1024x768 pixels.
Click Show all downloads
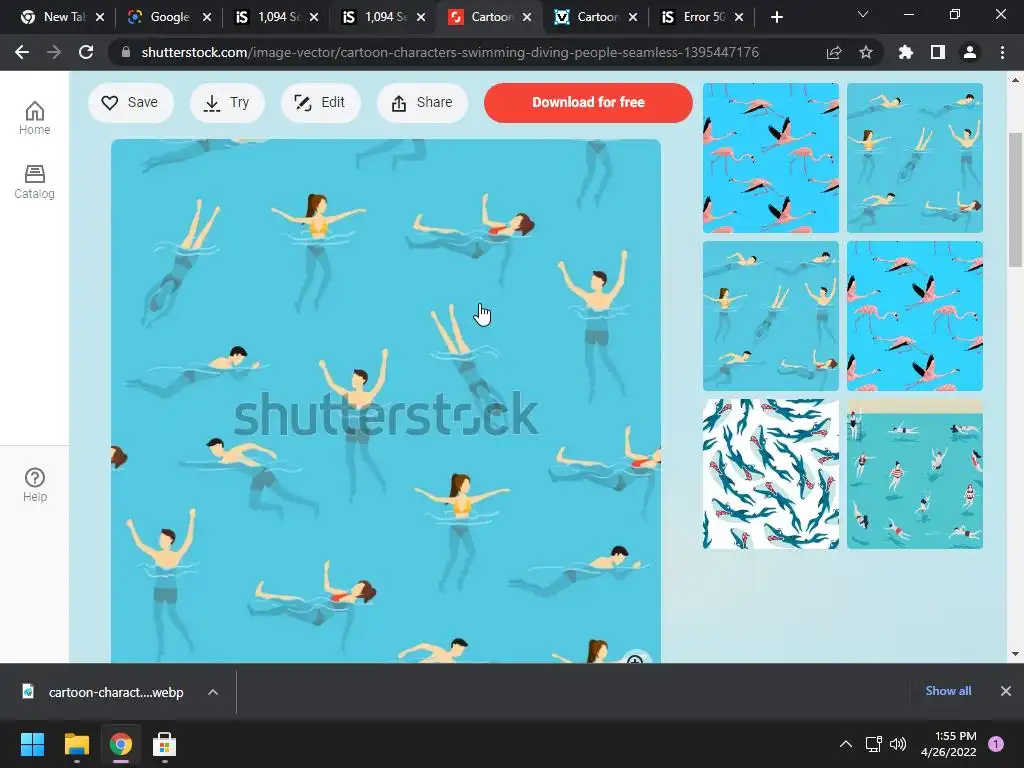pyautogui.click(x=948, y=691)
